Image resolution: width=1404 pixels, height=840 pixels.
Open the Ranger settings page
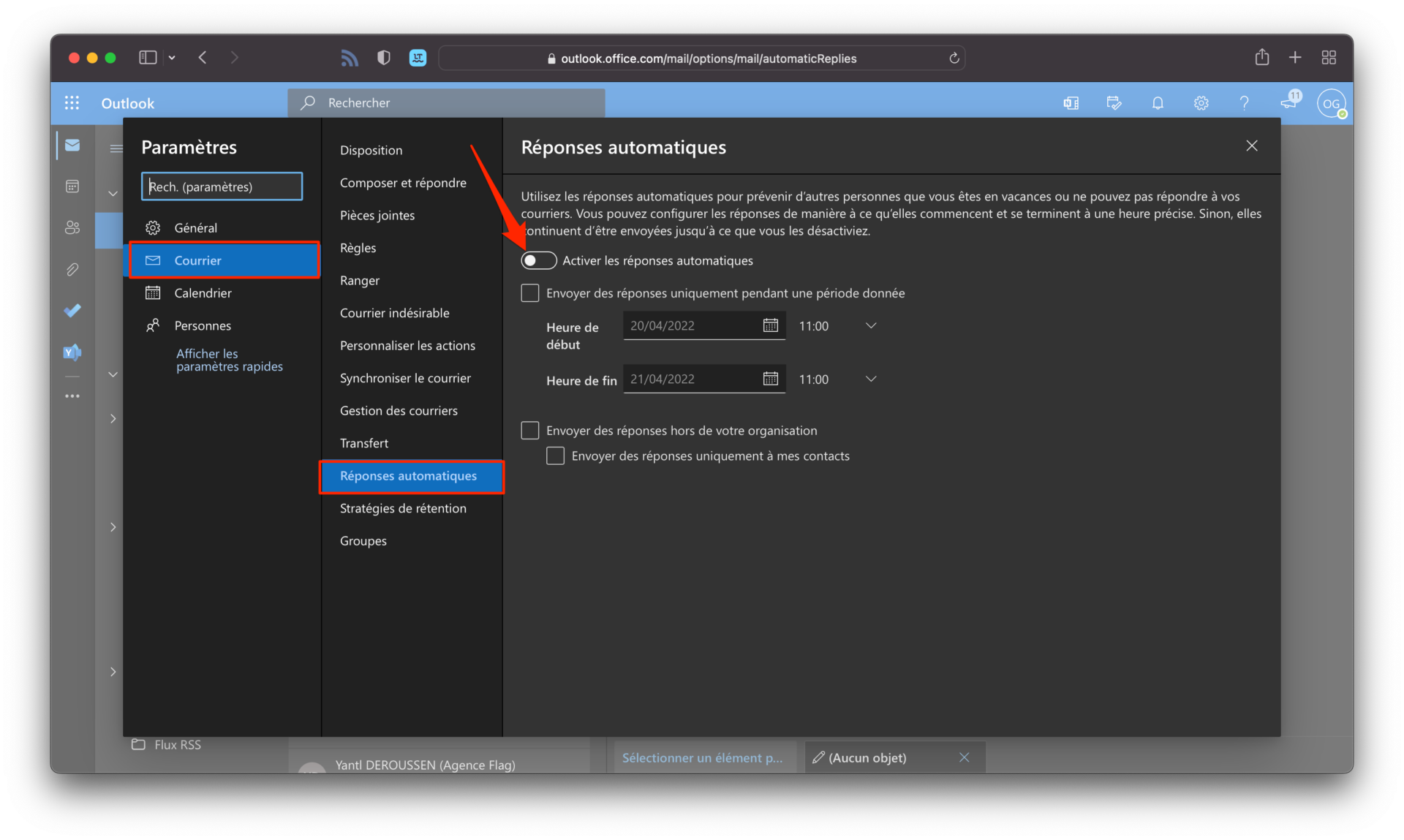coord(412,281)
